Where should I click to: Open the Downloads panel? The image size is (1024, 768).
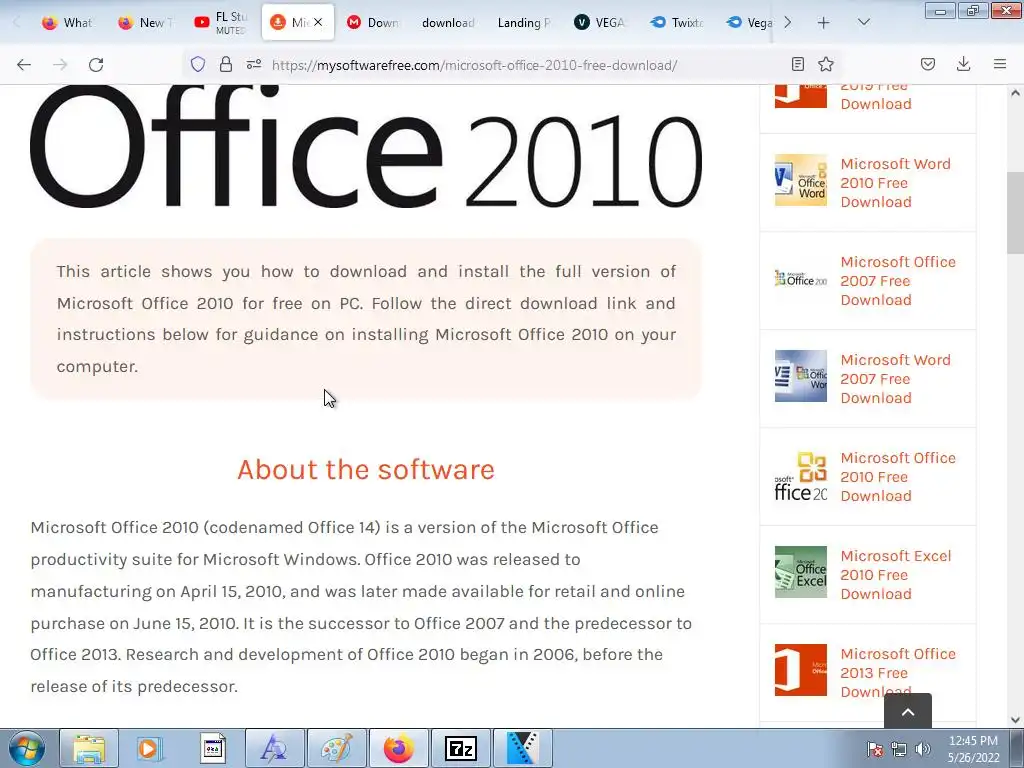[x=963, y=64]
